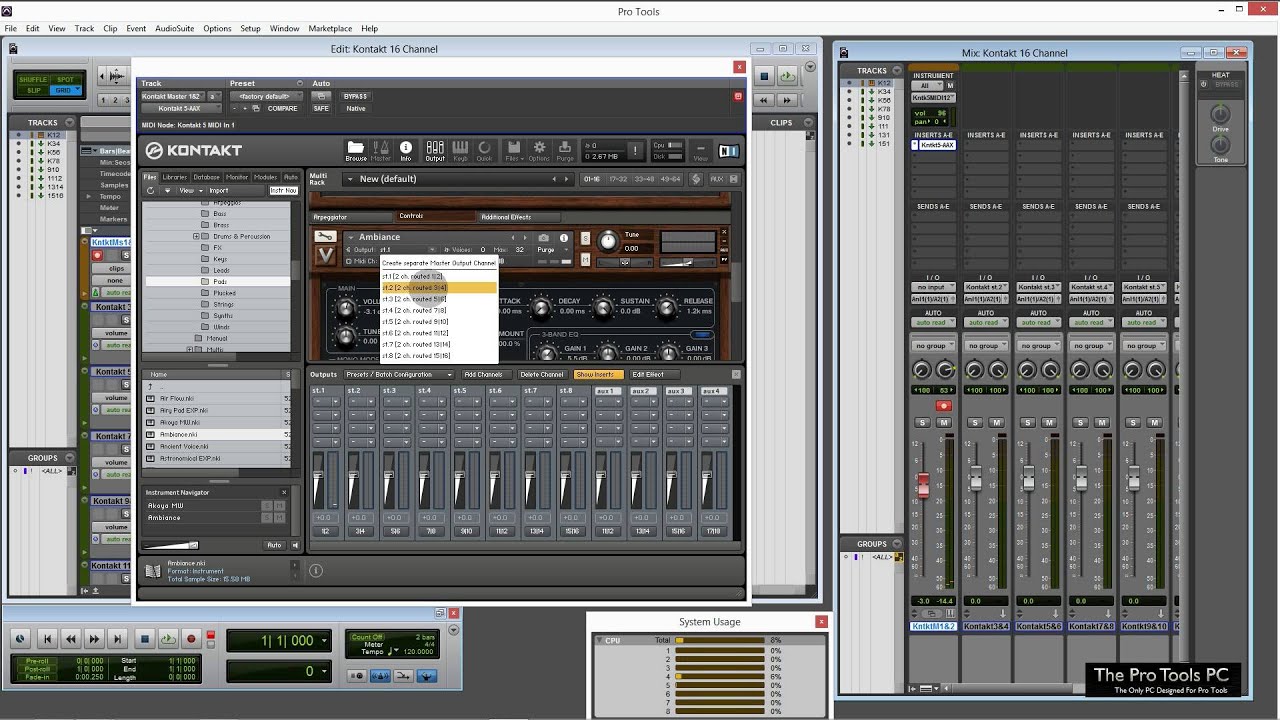Select the Pads folder in Kontakt browser
Image resolution: width=1280 pixels, height=720 pixels.
point(218,281)
